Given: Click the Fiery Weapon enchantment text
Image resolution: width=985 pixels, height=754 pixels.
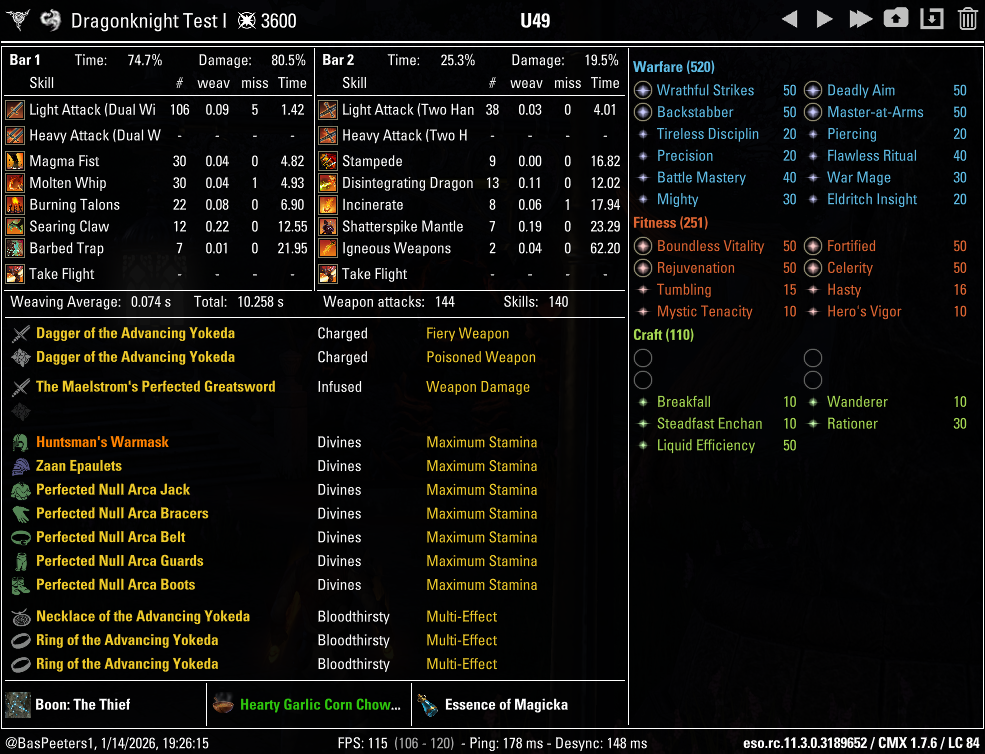Looking at the screenshot, I should tap(467, 334).
